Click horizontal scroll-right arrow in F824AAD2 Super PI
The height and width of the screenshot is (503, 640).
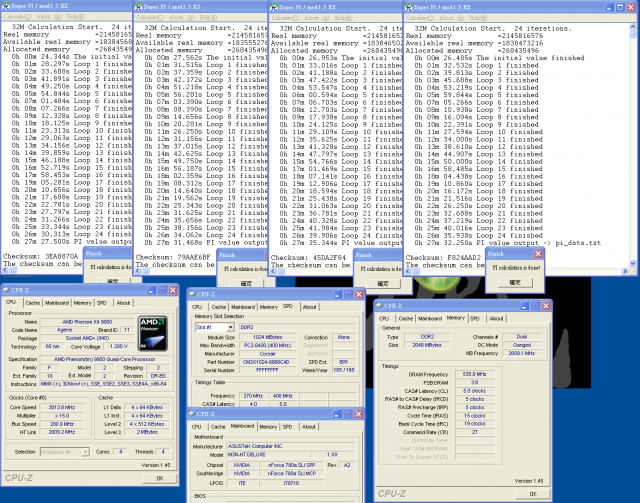click(x=625, y=271)
